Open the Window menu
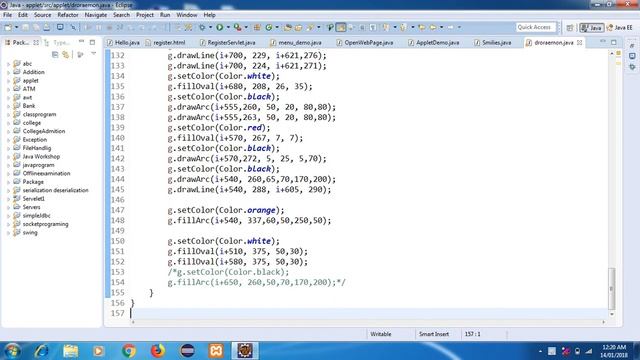The image size is (640, 360). coord(187,15)
